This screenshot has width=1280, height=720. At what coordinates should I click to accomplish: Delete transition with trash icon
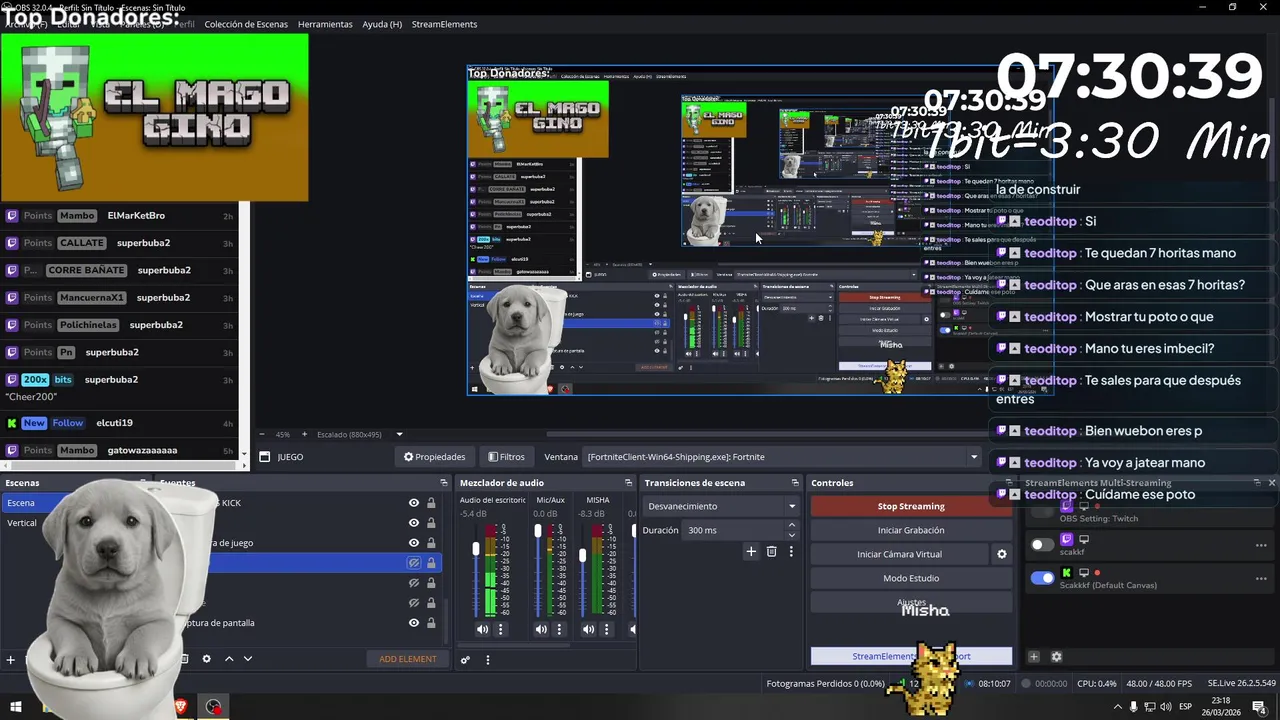click(771, 551)
